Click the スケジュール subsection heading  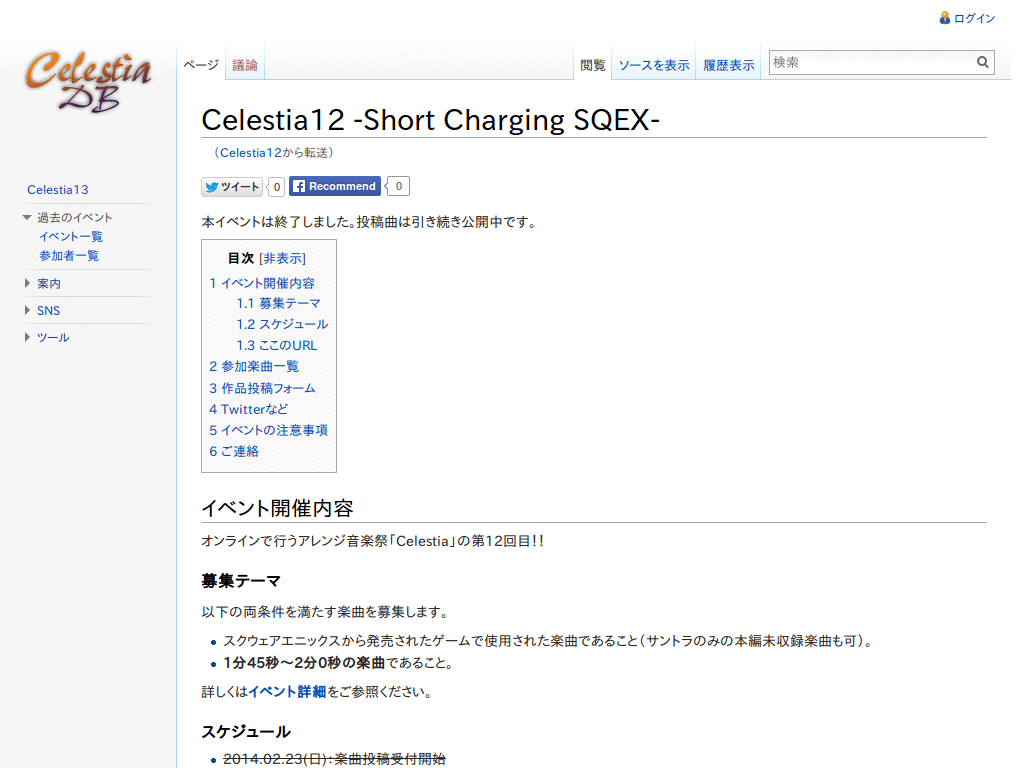coord(246,731)
